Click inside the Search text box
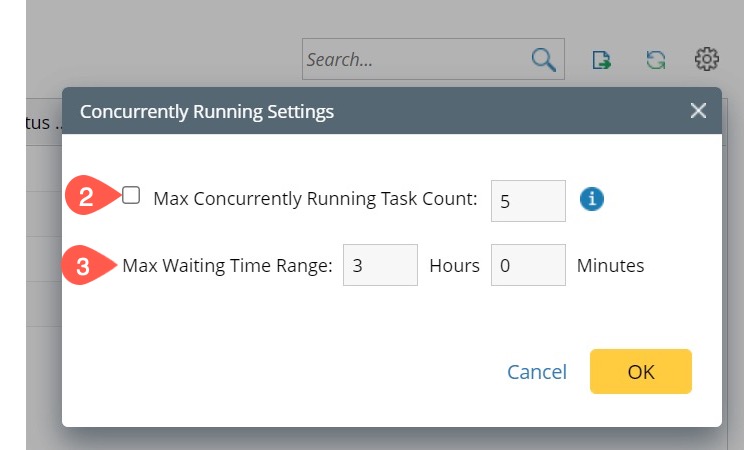The height and width of the screenshot is (450, 744). pos(415,60)
